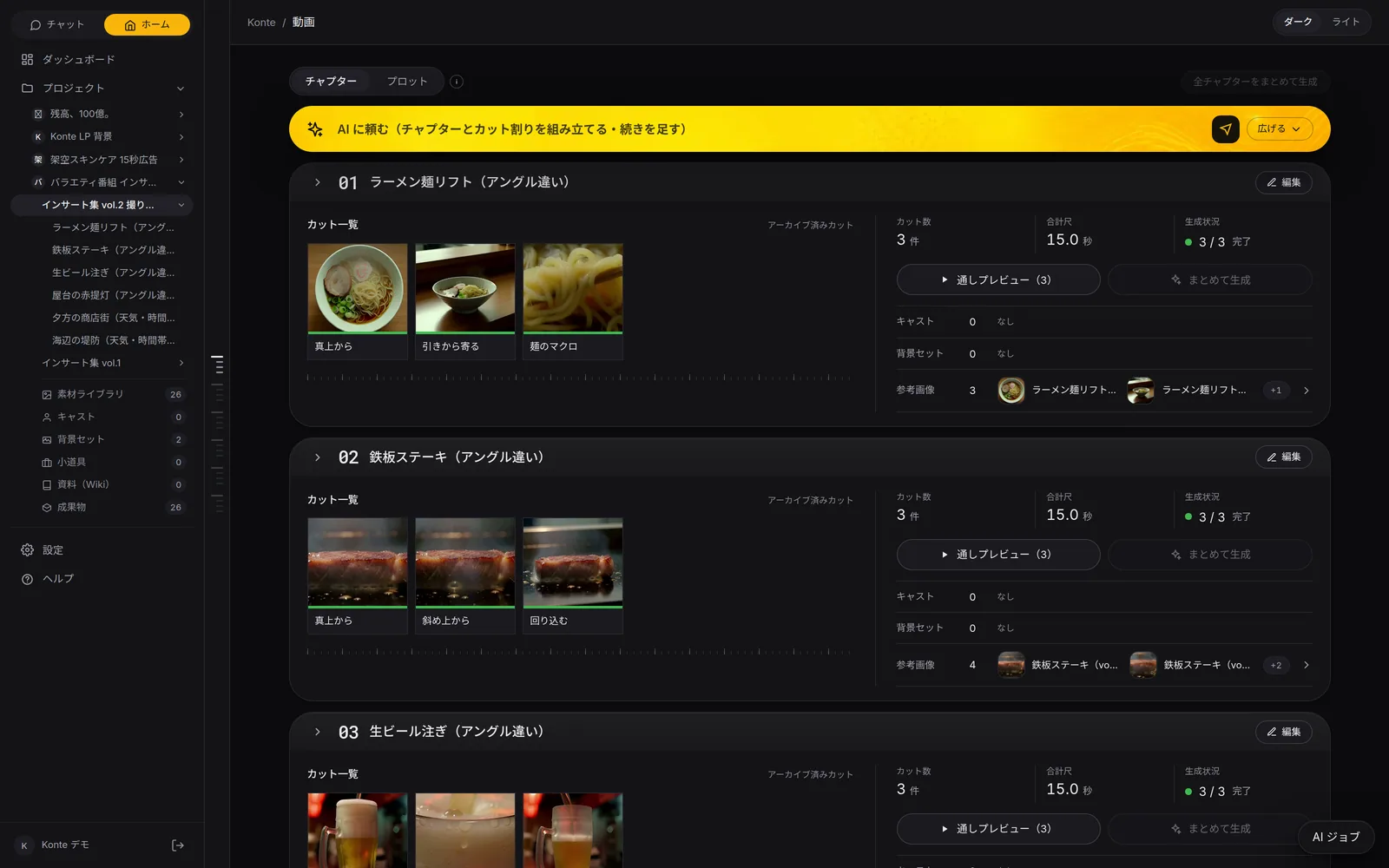Viewport: 1389px width, 868px height.
Task: Play 通しプレビュー (3) for ラーメン麺リフト
Action: (x=998, y=280)
